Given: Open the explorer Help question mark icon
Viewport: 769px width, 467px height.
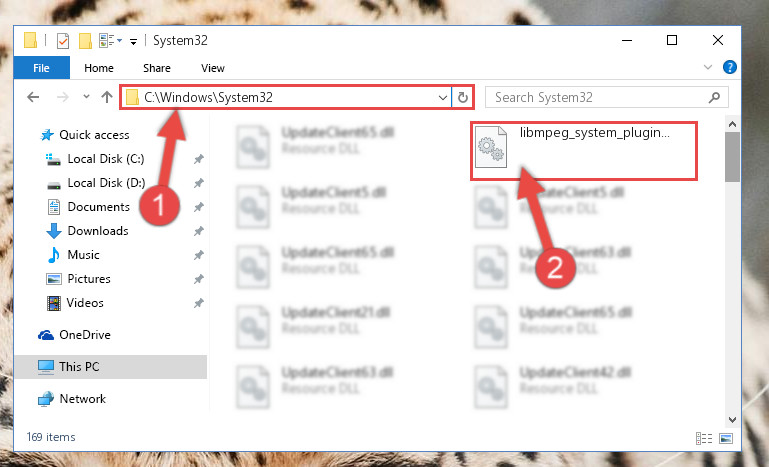Looking at the screenshot, I should pyautogui.click(x=729, y=67).
